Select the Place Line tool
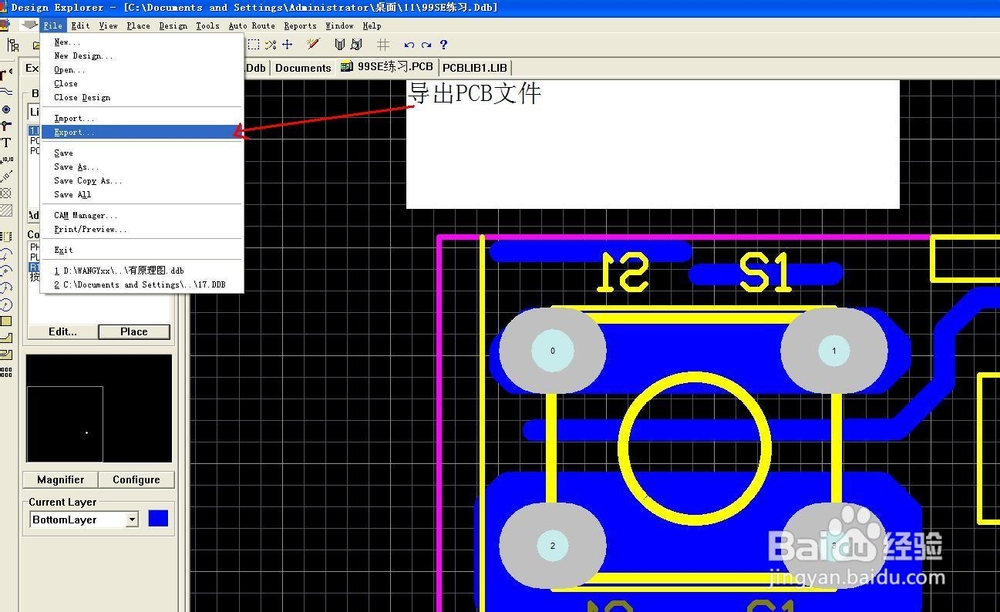Screen dimensions: 1000x612 coord(6,92)
